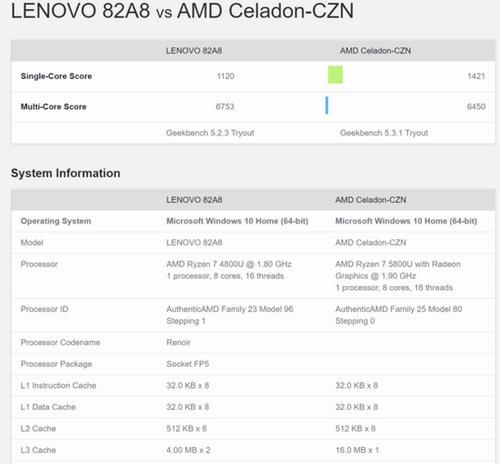
Task: Click the Socket FP5 package value
Action: [x=188, y=364]
